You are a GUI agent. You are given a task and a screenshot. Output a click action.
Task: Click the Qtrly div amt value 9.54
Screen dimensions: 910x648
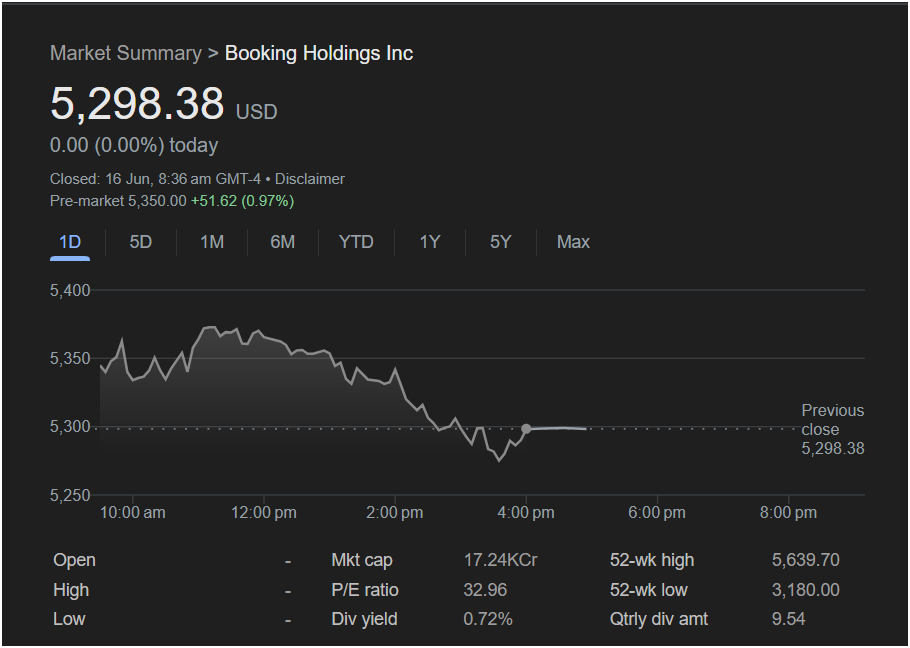pyautogui.click(x=789, y=619)
